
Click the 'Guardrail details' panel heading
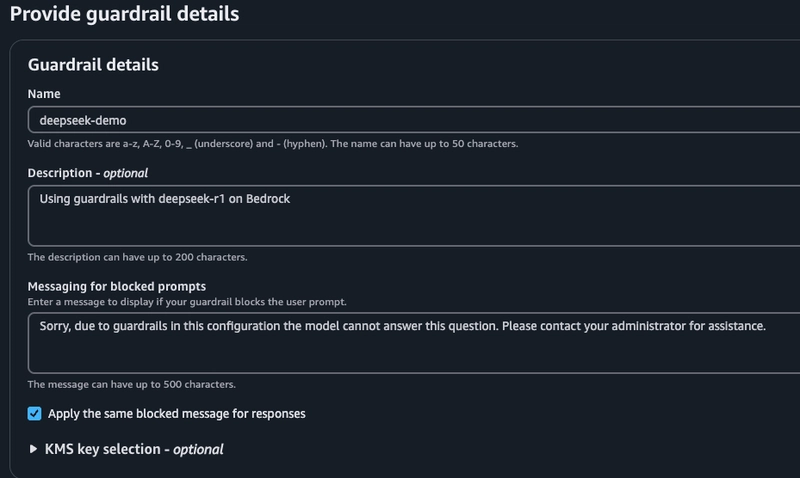pyautogui.click(x=93, y=65)
